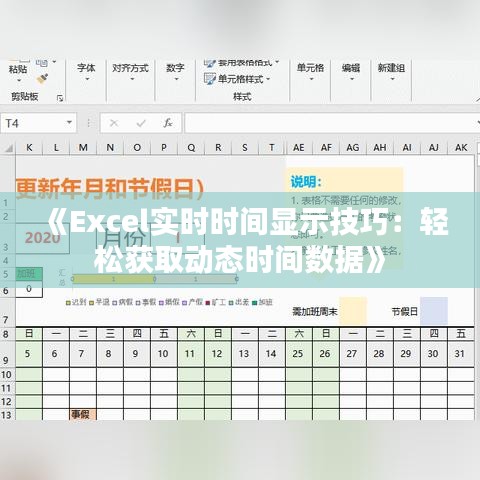Select column T header
This screenshot has height=480, width=480.
coord(272,148)
